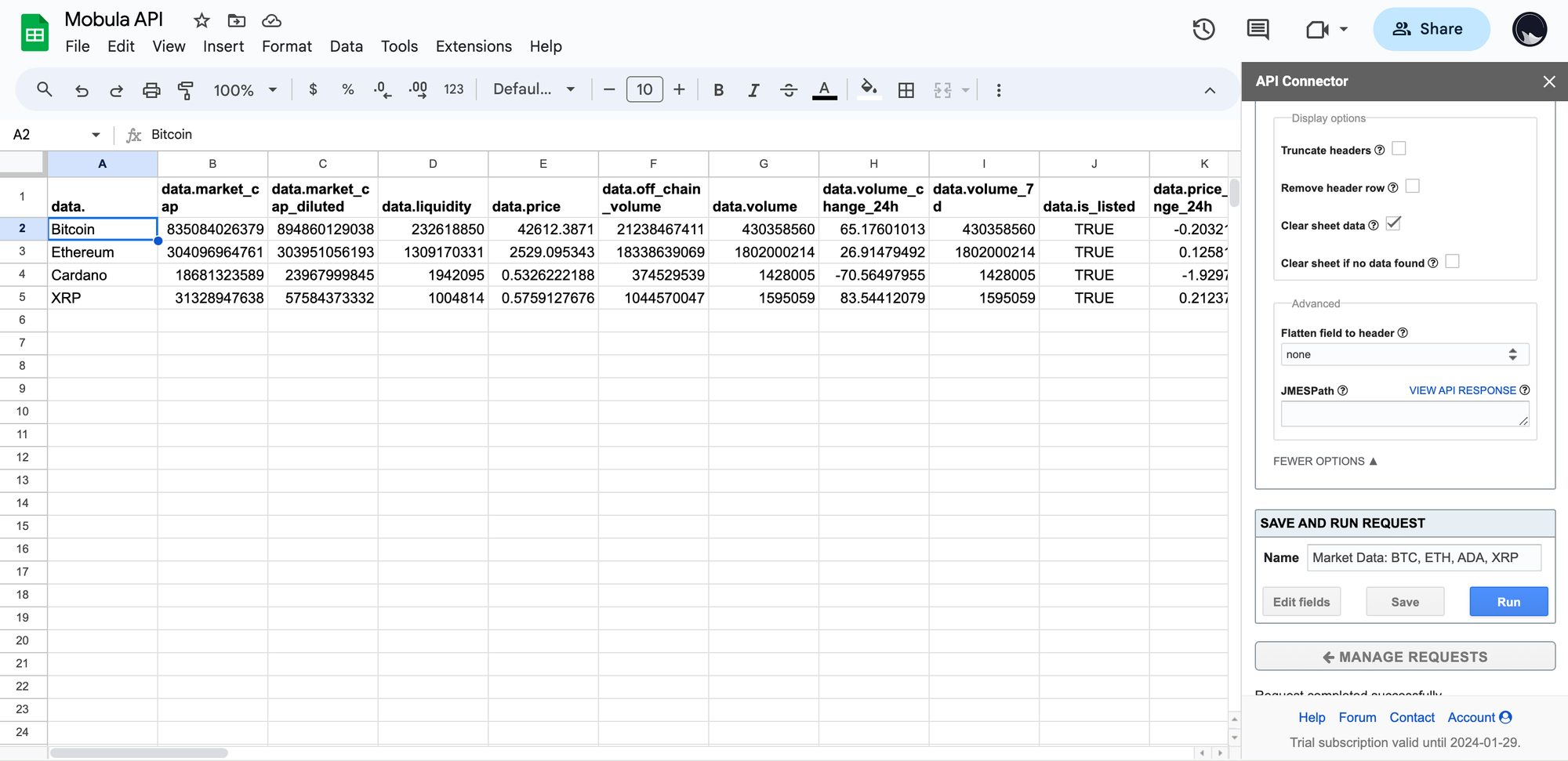Open MANAGE REQUESTS
Viewport: 1568px width, 761px height.
click(1405, 656)
